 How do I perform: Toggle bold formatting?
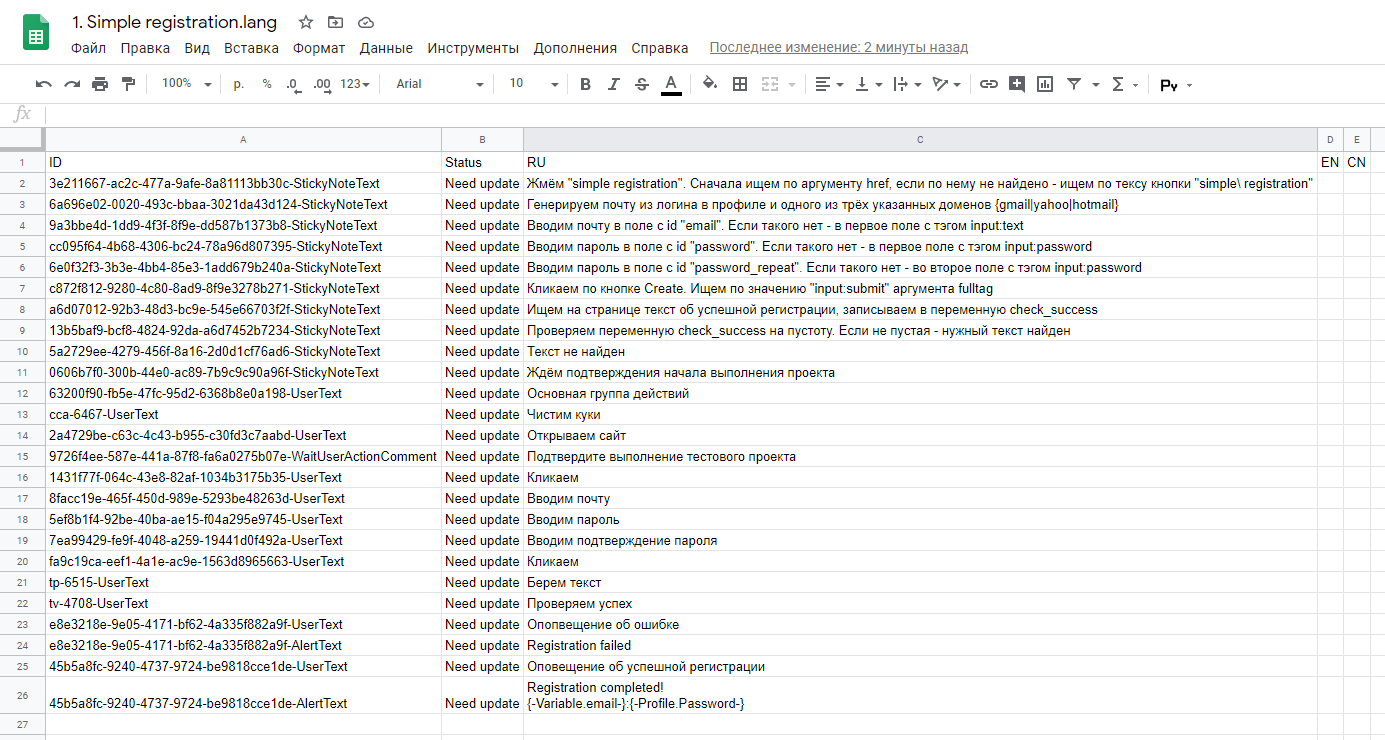point(585,84)
